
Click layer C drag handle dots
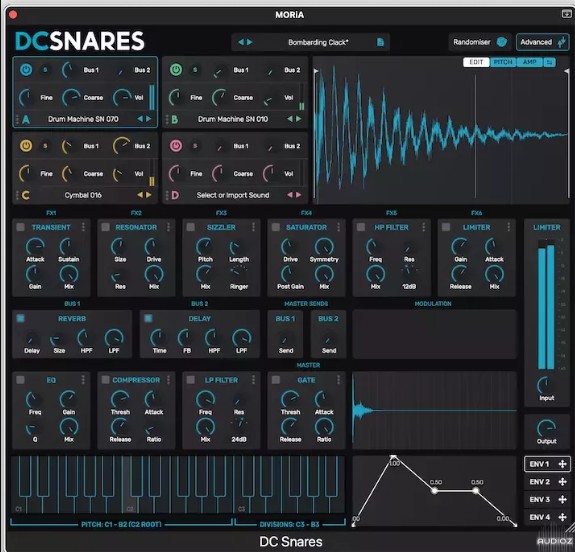(x=17, y=195)
